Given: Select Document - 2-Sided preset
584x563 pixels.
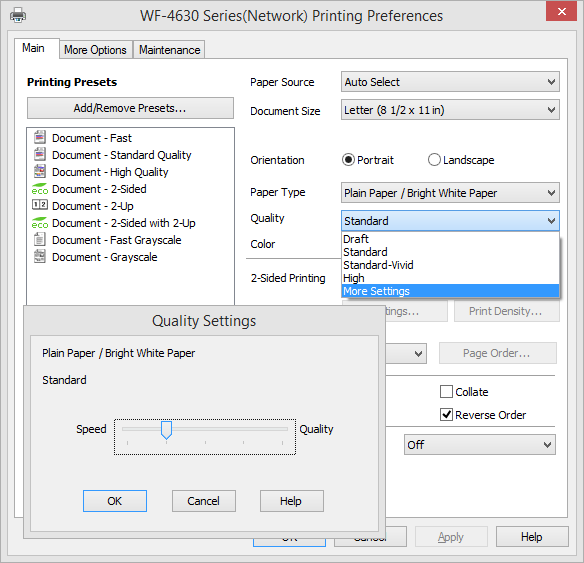Looking at the screenshot, I should [x=99, y=189].
